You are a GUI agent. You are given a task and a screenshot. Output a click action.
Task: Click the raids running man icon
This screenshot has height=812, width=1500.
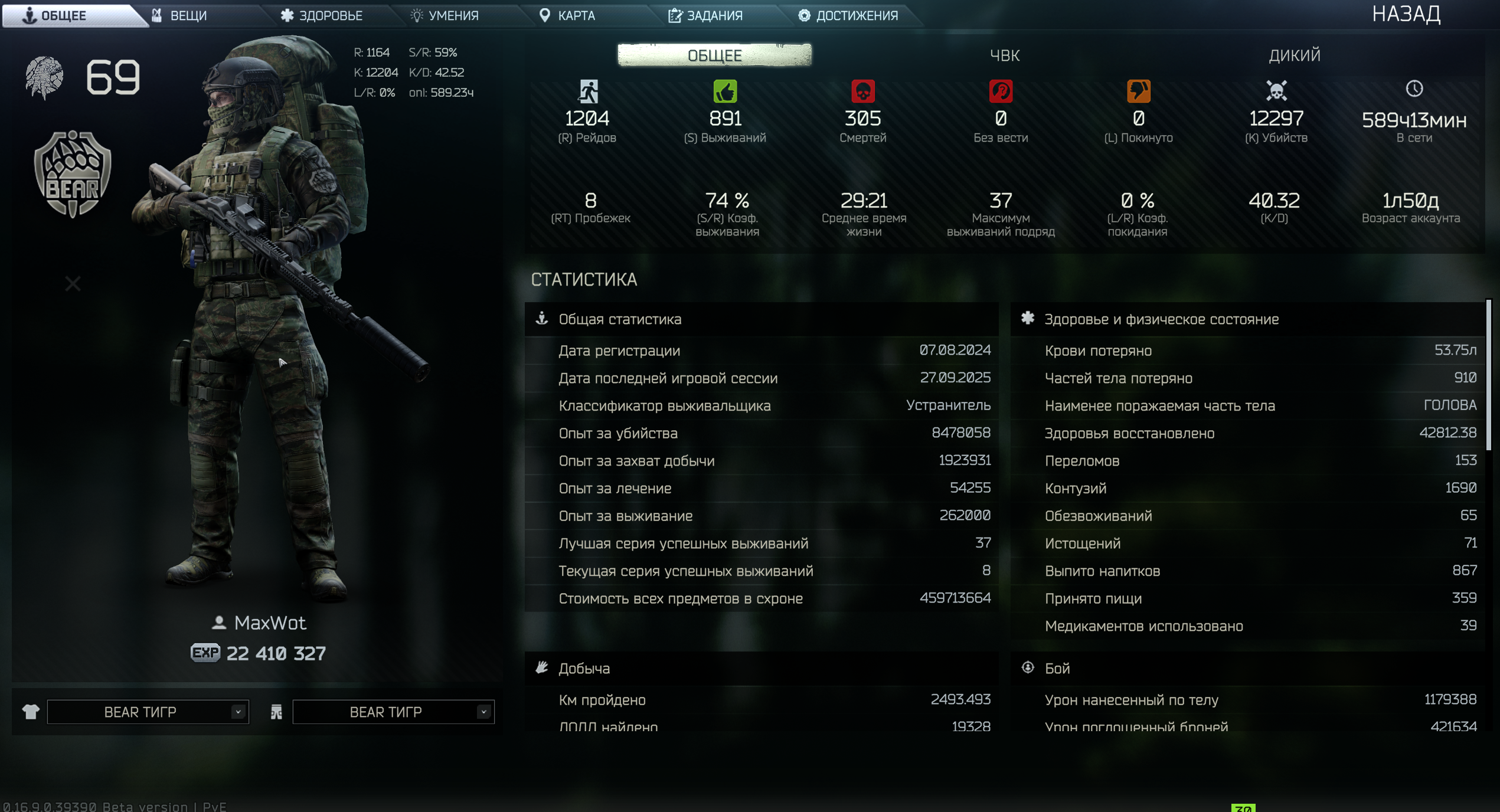587,91
